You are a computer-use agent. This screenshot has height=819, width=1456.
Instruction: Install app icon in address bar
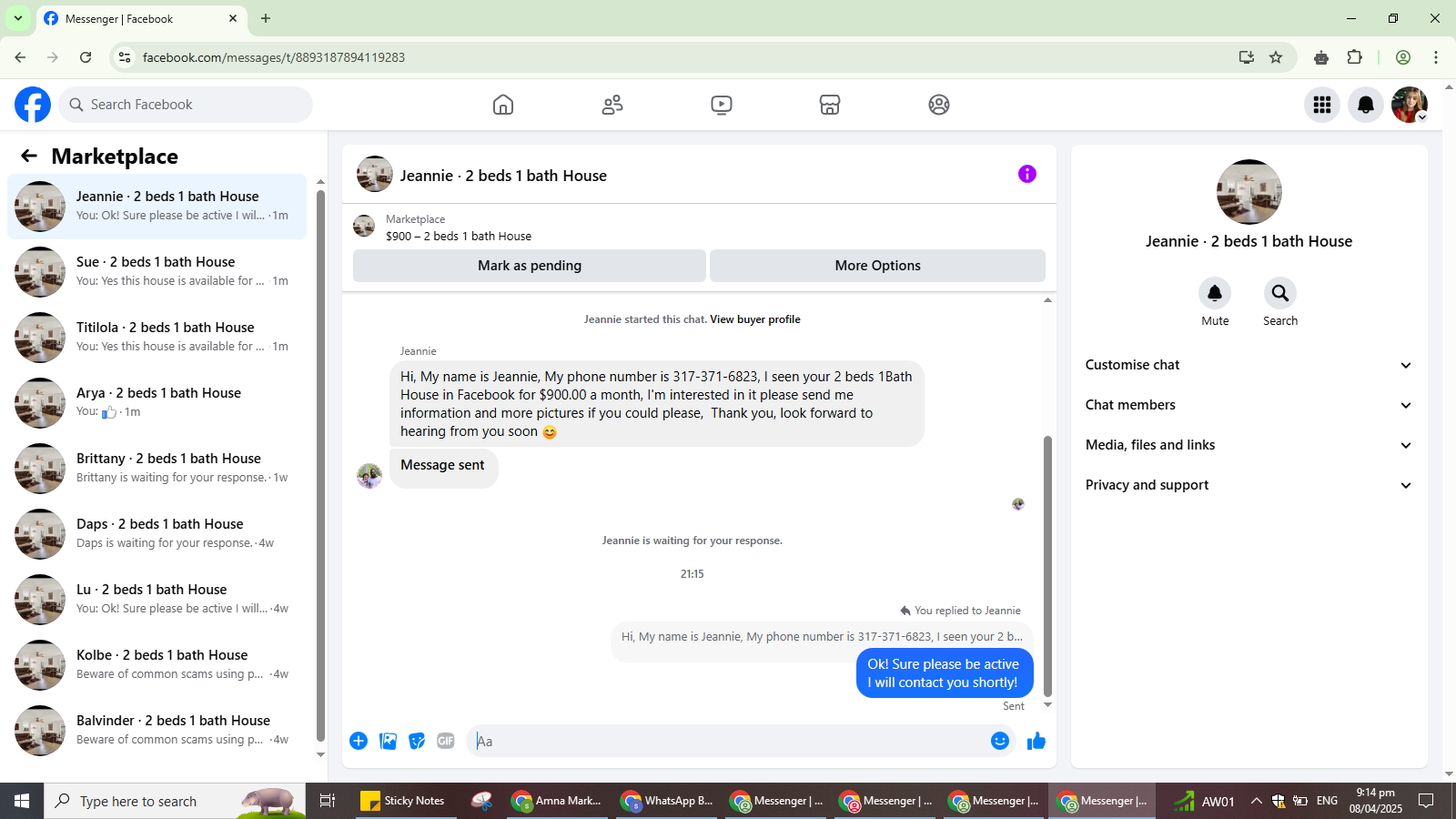point(1247,57)
